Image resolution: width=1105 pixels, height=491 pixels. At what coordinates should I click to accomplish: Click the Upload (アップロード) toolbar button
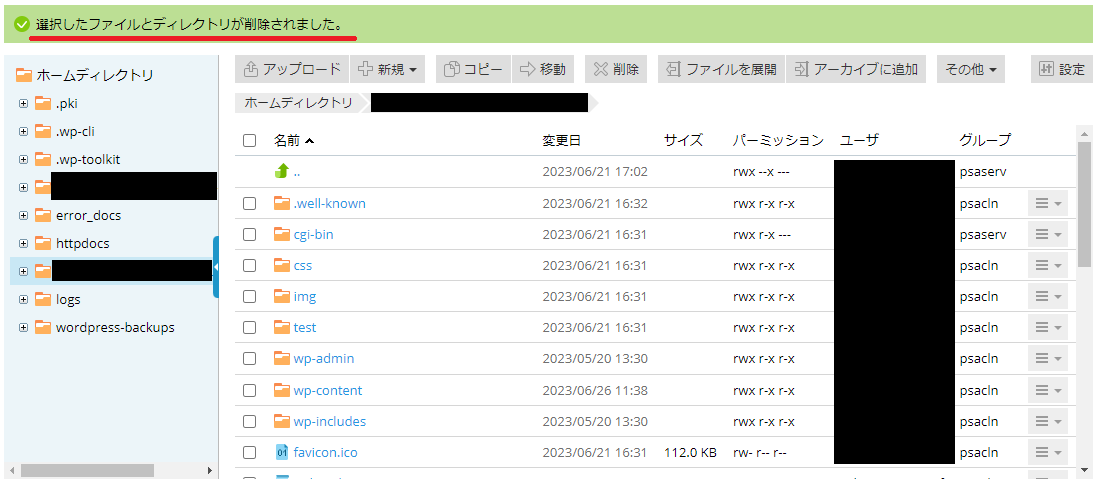pos(292,69)
